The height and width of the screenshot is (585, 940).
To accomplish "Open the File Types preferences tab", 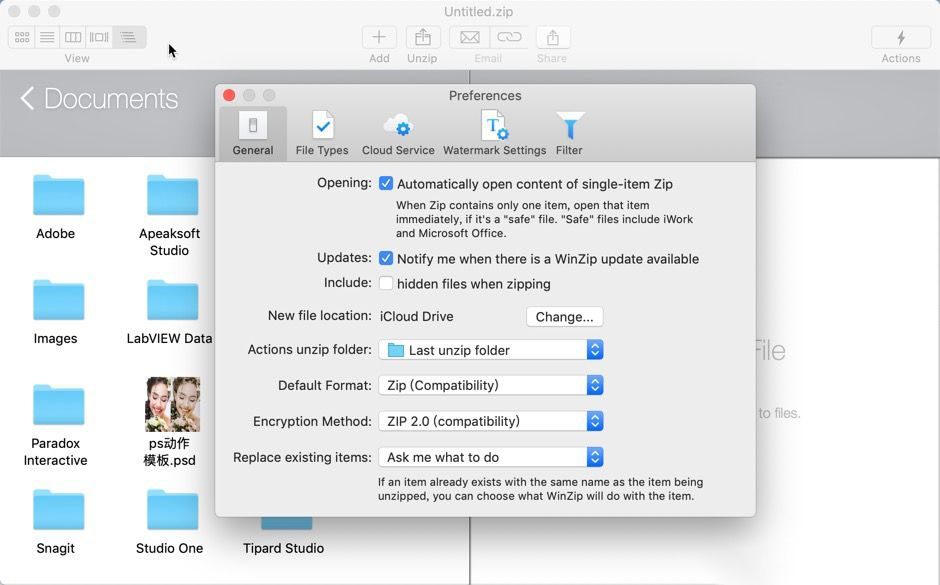I will [322, 134].
